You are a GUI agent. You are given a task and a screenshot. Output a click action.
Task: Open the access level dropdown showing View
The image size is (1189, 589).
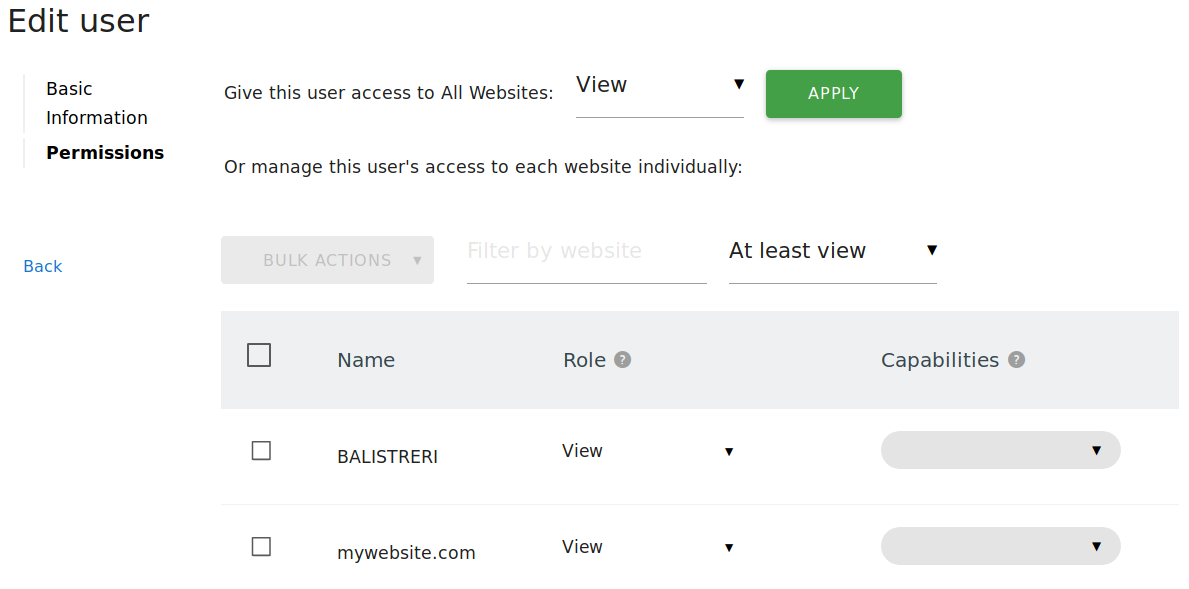(x=659, y=86)
